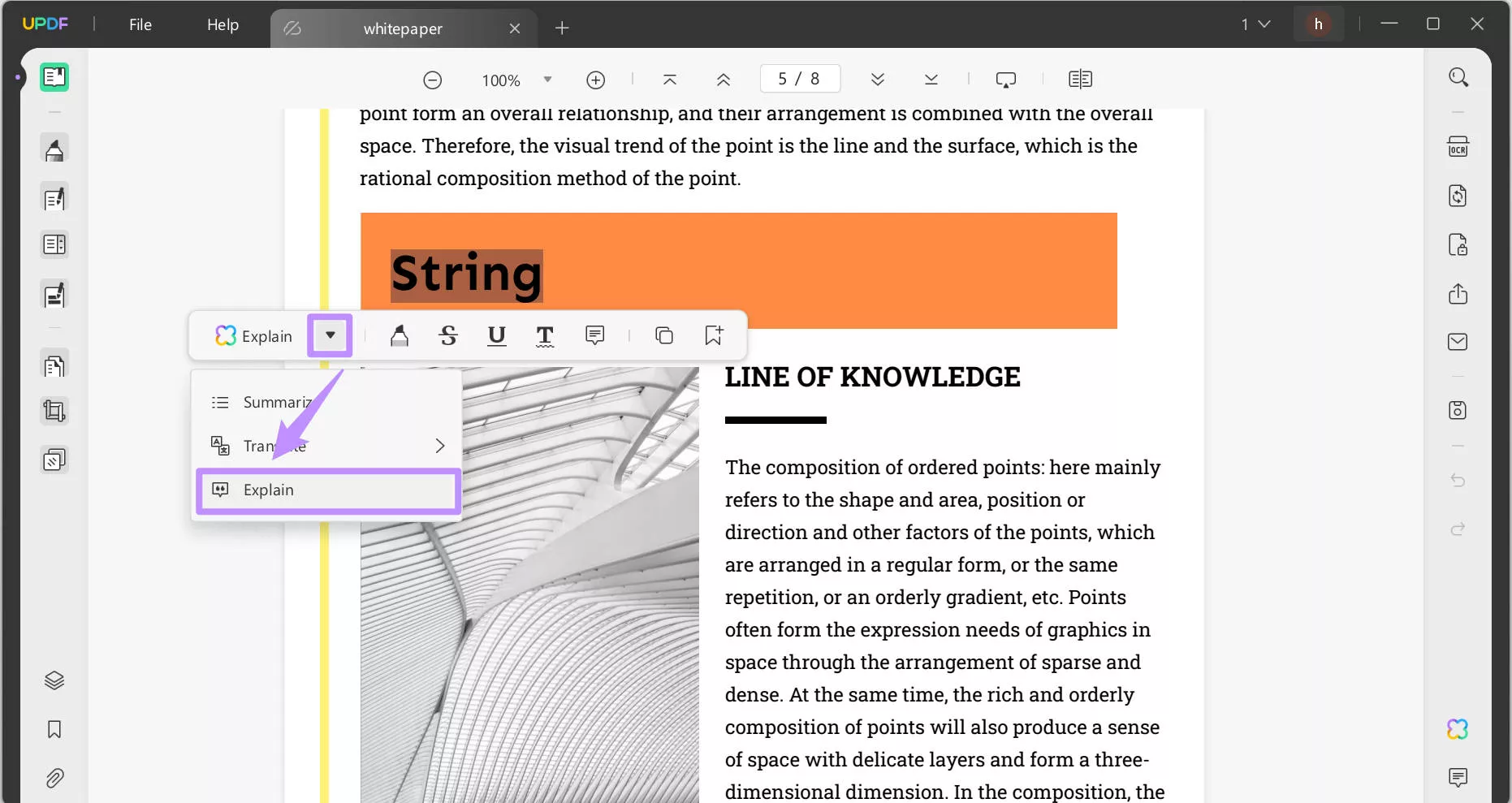Screen dimensions: 1512x803
Task: Toggle two-page view layout icon
Action: (1081, 80)
